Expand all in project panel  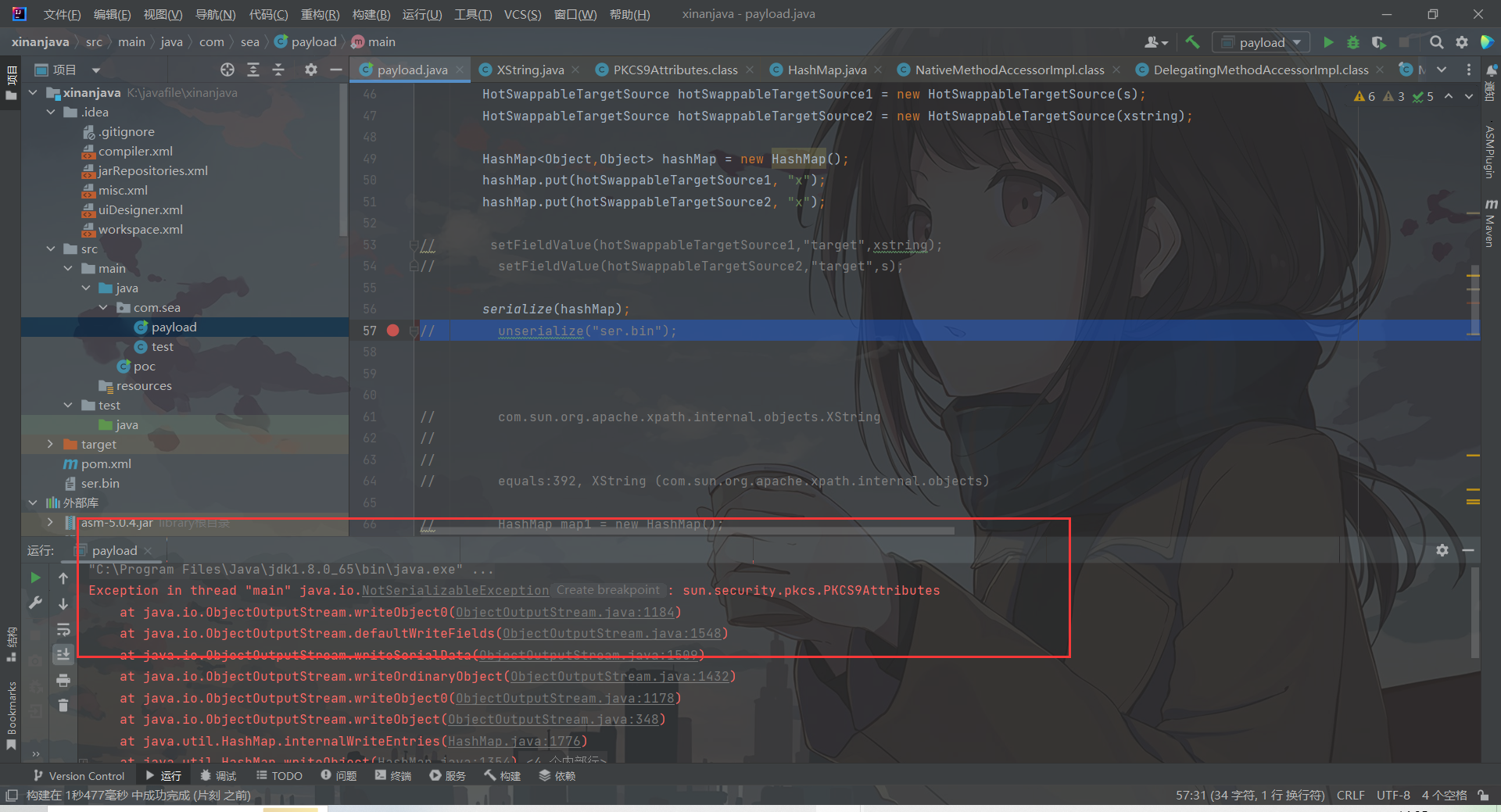253,70
